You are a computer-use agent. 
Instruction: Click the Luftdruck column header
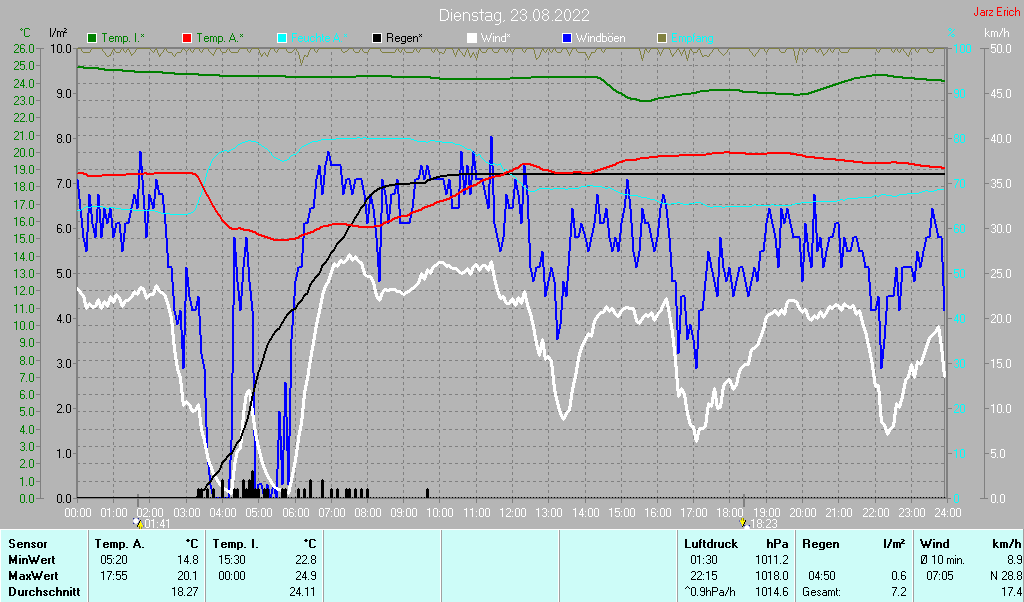(x=709, y=543)
